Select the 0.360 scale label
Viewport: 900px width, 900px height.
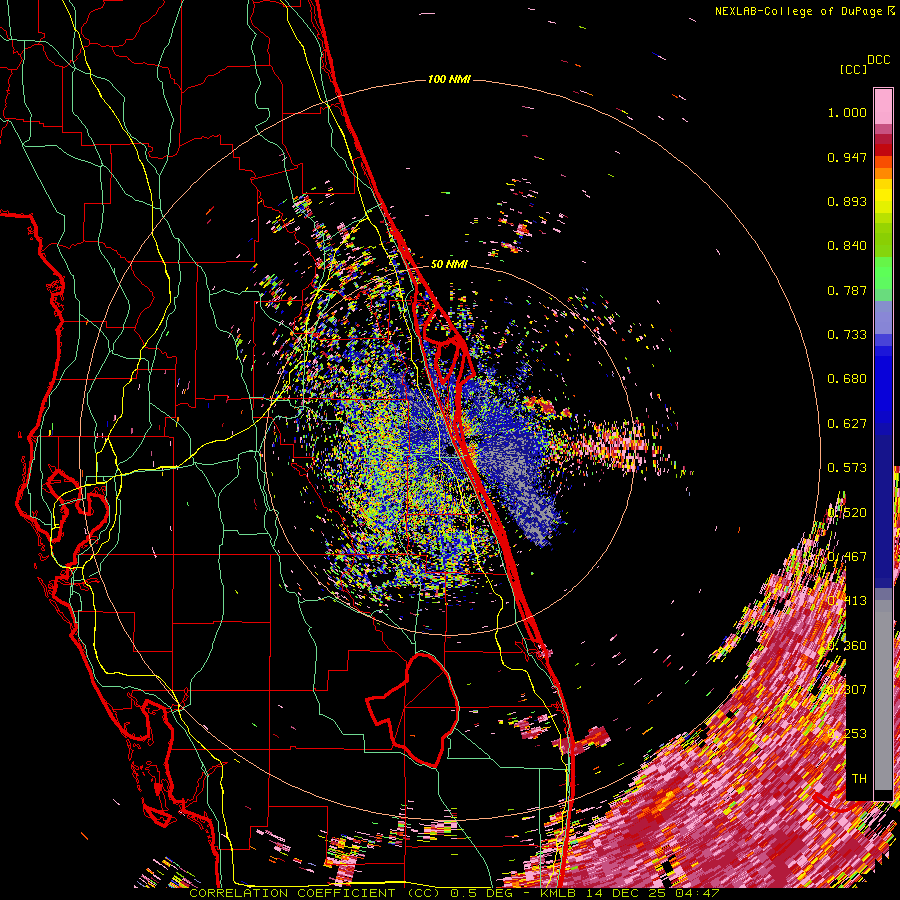tap(847, 646)
